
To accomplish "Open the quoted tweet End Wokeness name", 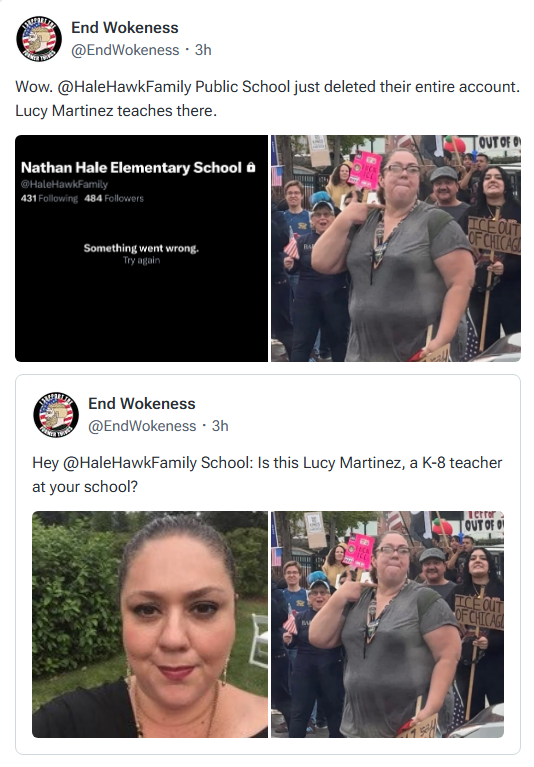I will [142, 404].
